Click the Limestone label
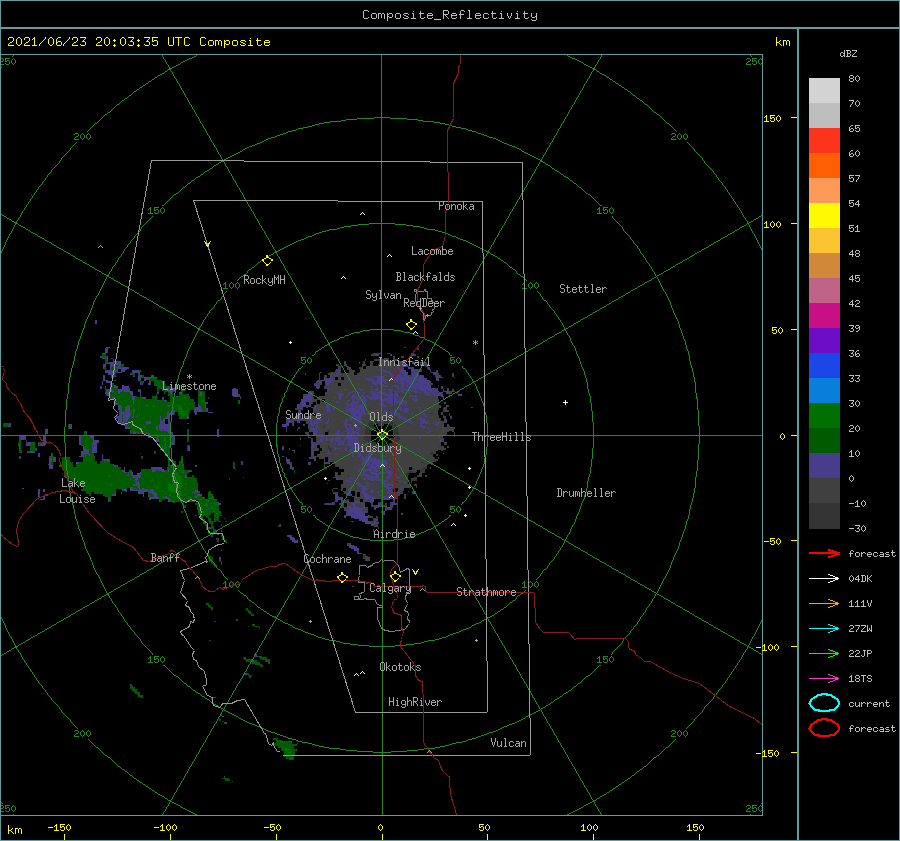The image size is (900, 841). click(x=189, y=386)
